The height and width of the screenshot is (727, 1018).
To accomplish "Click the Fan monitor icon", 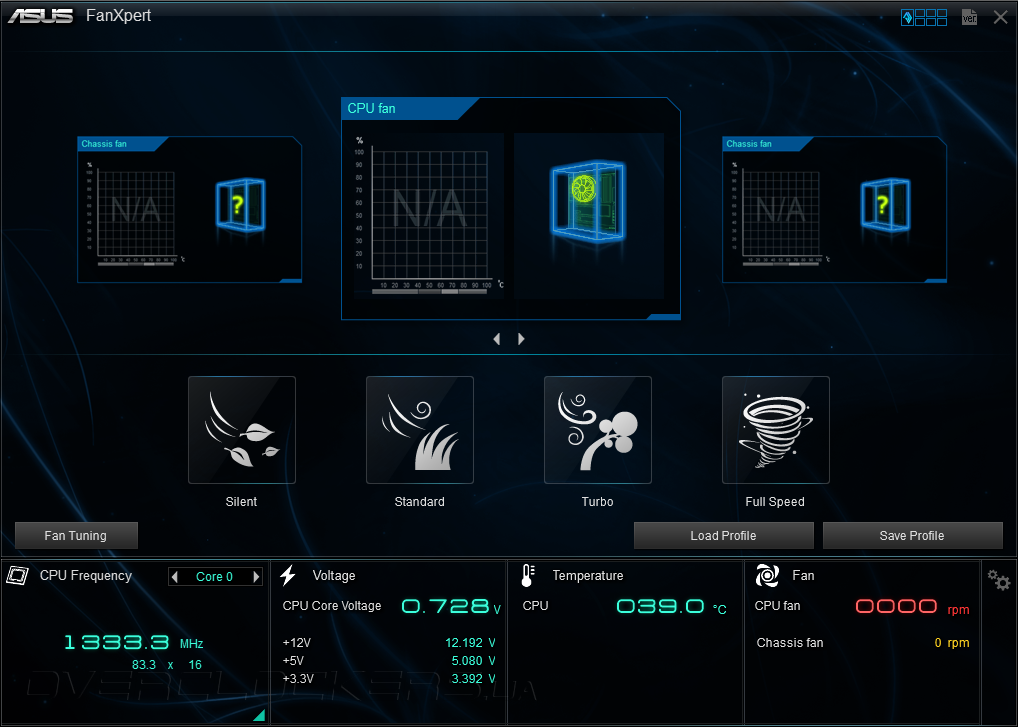I will [767, 575].
